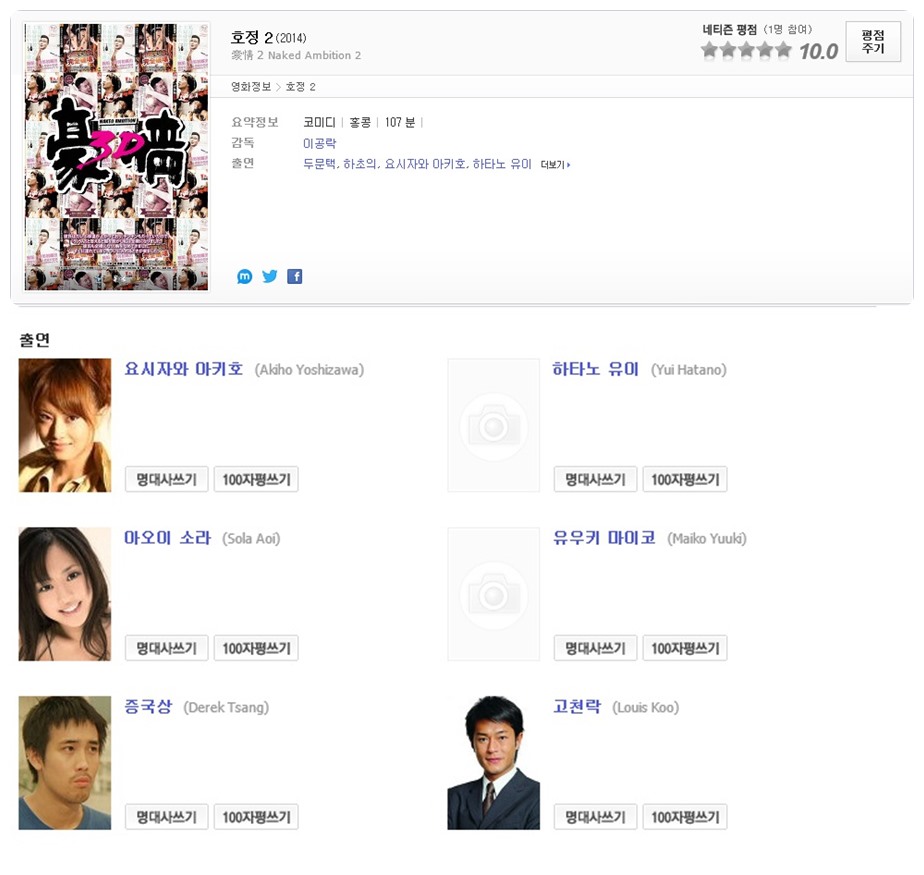Open Louis Koo profile photo
Image resolution: width=924 pixels, height=875 pixels.
click(493, 763)
